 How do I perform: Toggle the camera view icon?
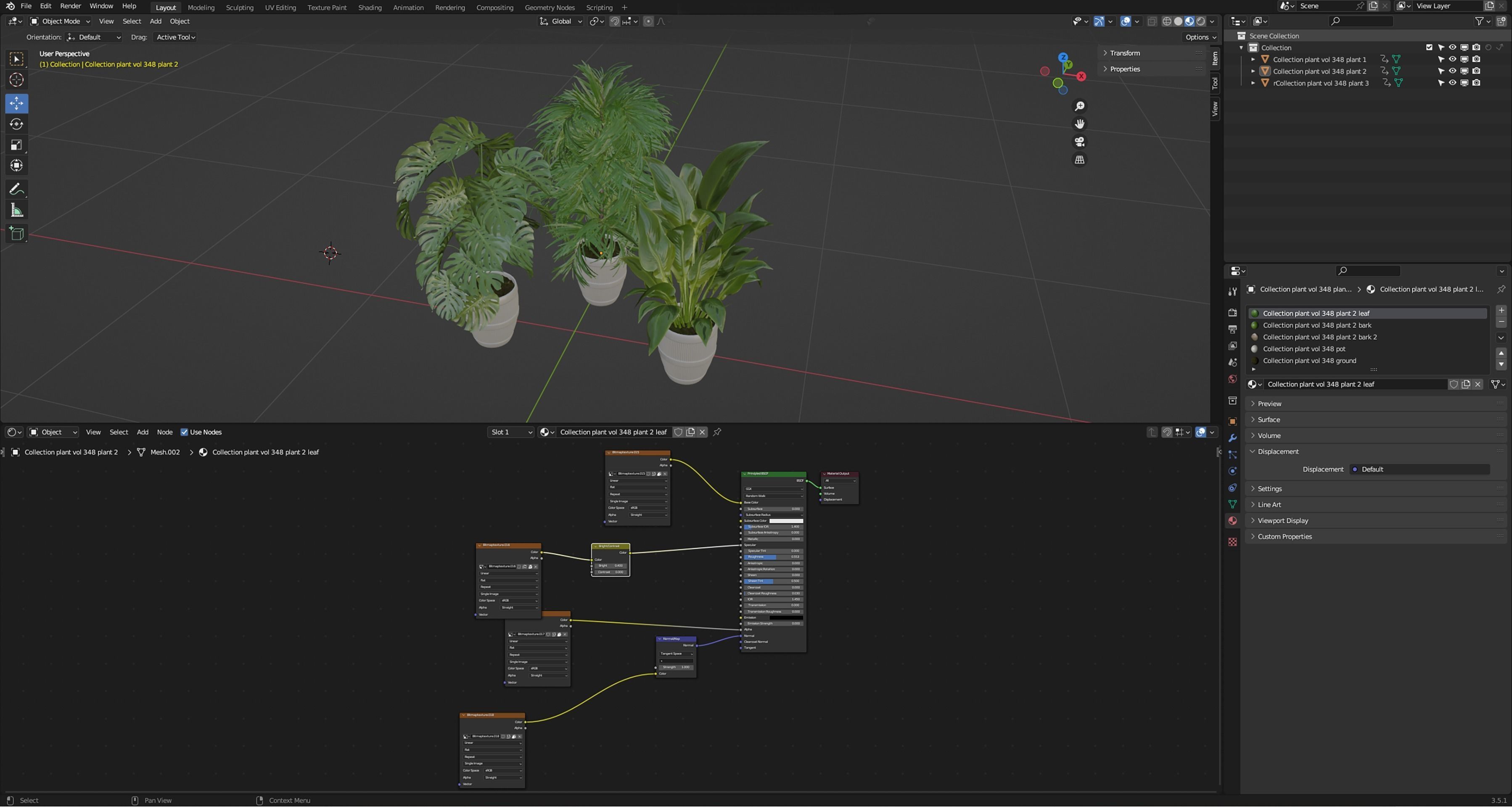pos(1079,142)
